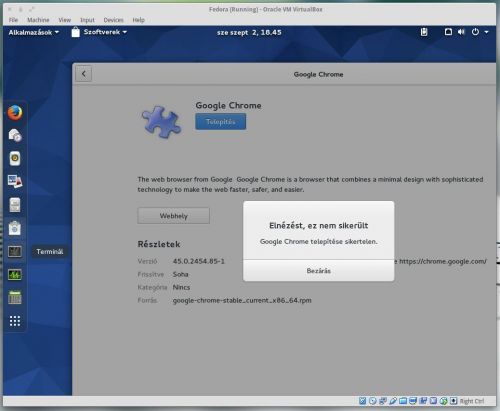Click the power icon in top bar

point(475,32)
